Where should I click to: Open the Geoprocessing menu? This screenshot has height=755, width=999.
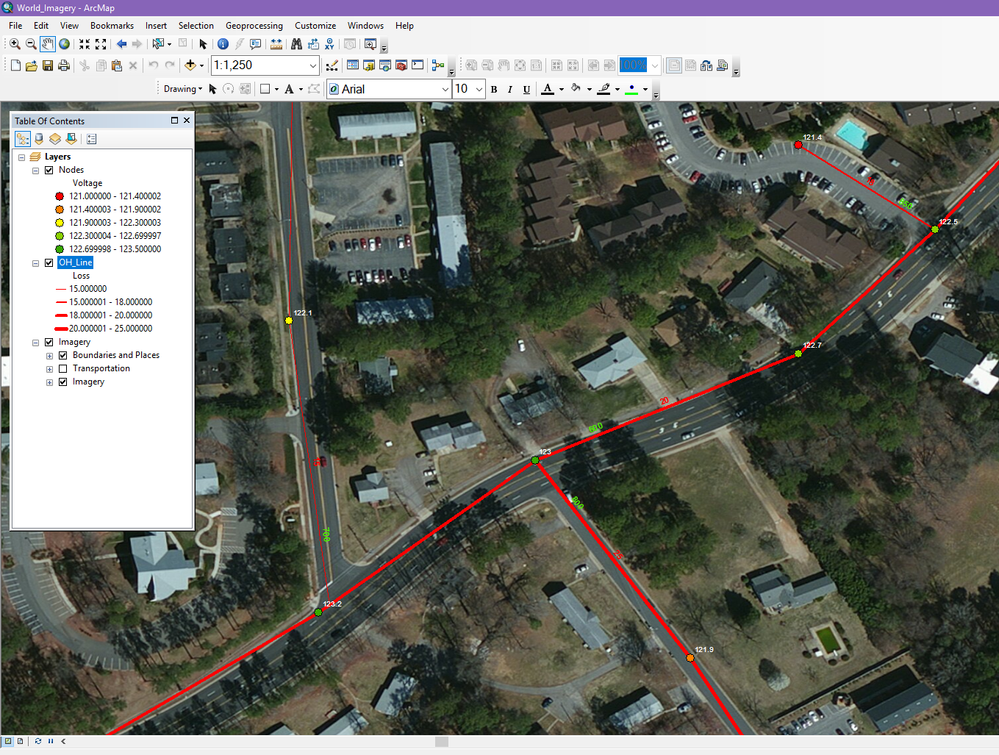click(253, 25)
